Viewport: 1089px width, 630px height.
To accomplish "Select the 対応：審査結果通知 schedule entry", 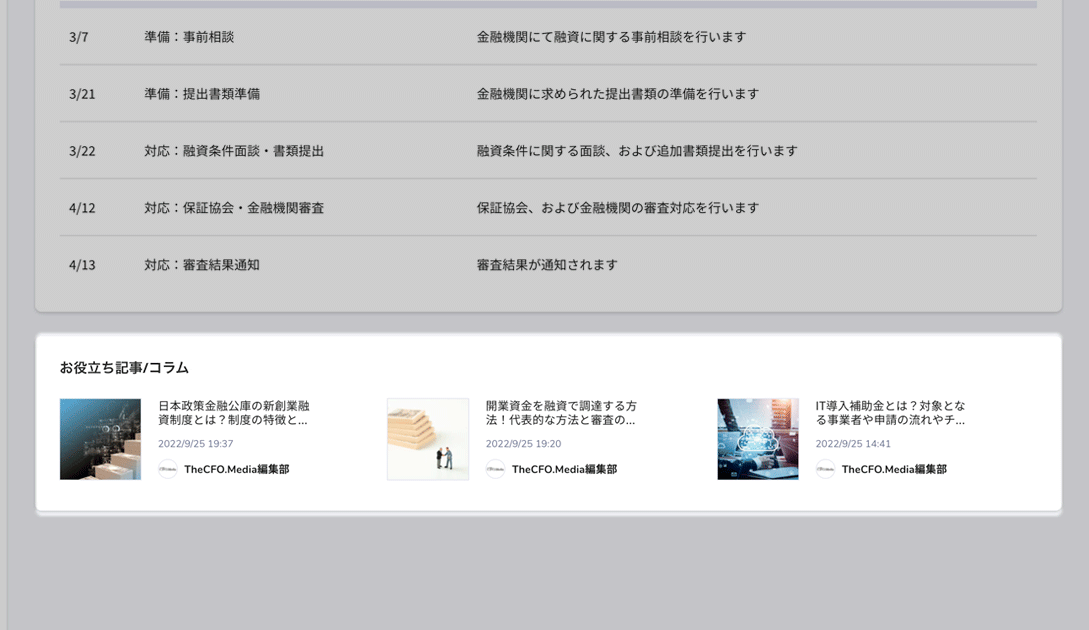I will [x=202, y=265].
